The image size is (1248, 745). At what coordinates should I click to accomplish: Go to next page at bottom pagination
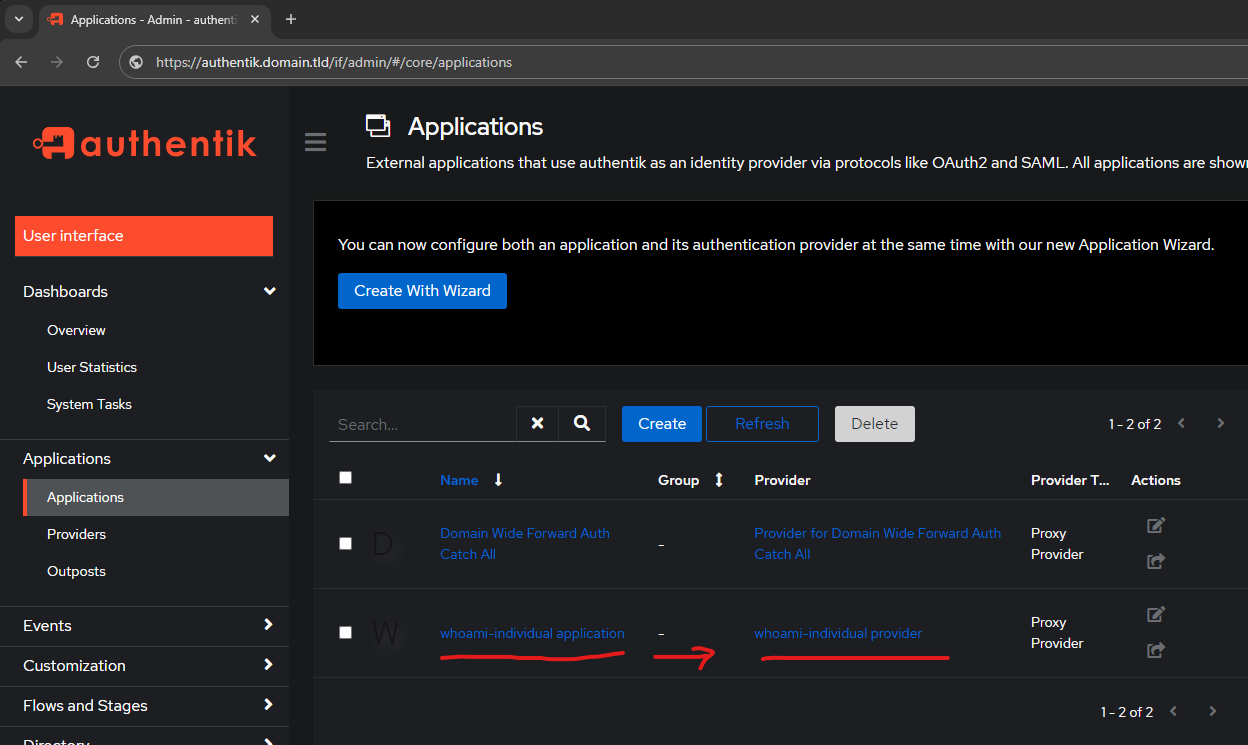[1212, 711]
